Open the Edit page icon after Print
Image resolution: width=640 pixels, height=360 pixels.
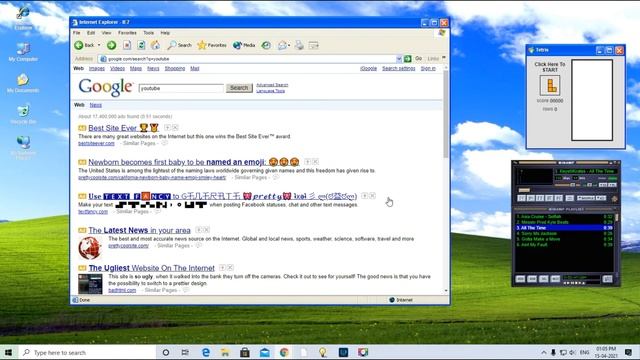tap(313, 45)
